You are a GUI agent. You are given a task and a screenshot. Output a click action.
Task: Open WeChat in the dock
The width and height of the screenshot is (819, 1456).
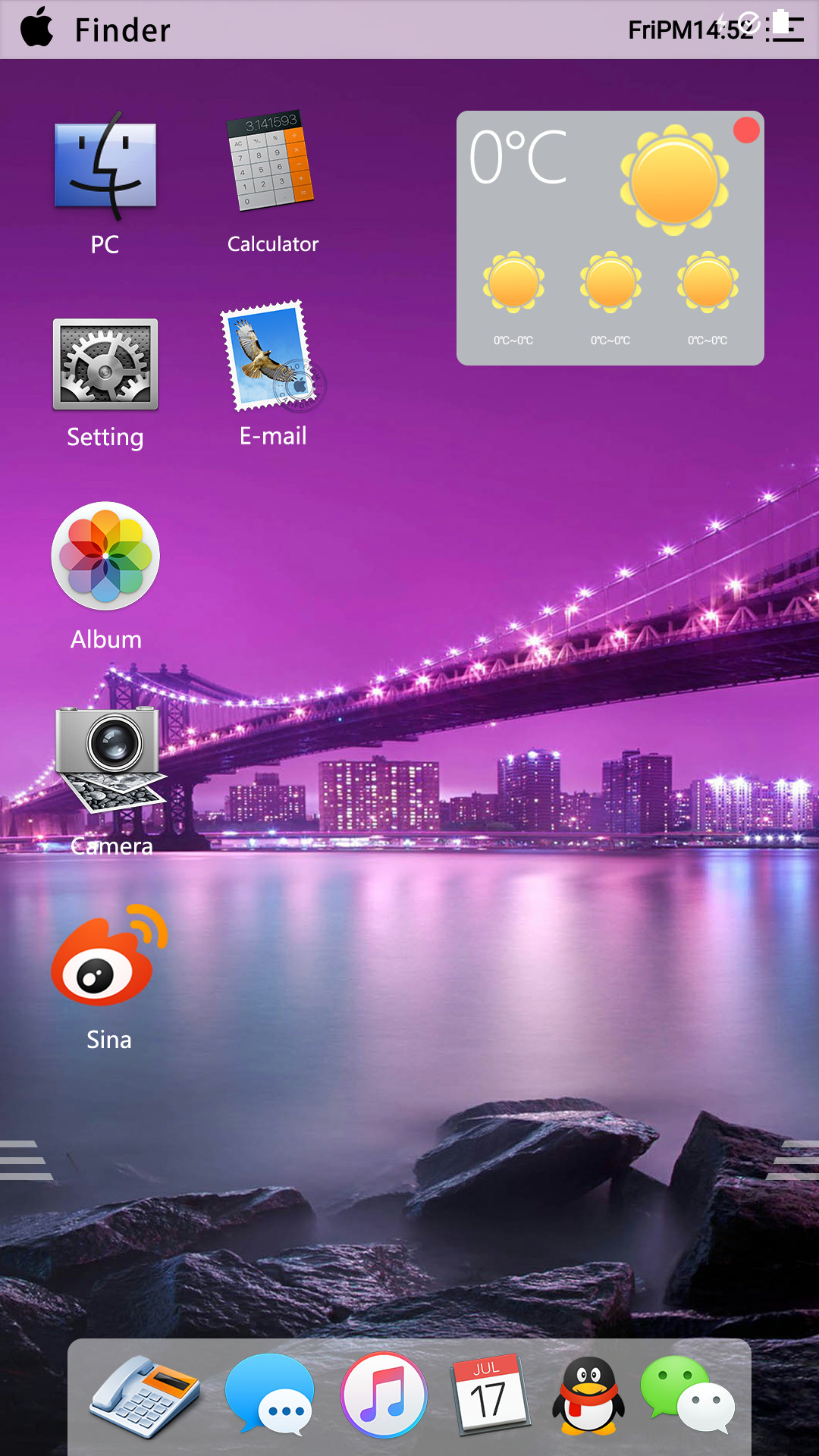687,1395
